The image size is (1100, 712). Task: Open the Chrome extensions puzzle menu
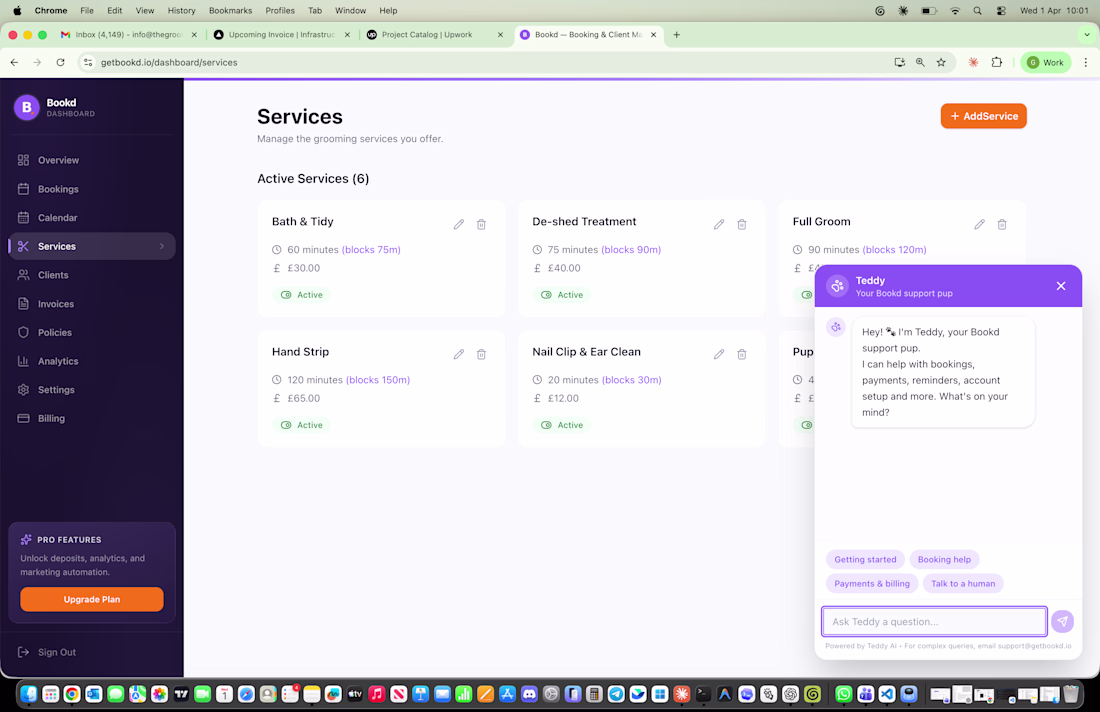(996, 62)
